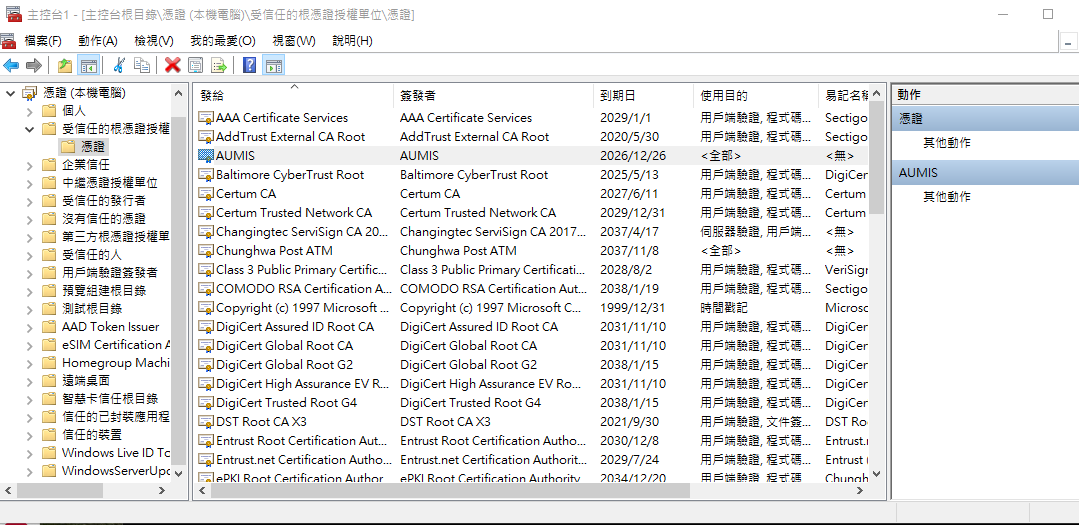
Task: Go up one level with folder icon
Action: point(65,65)
